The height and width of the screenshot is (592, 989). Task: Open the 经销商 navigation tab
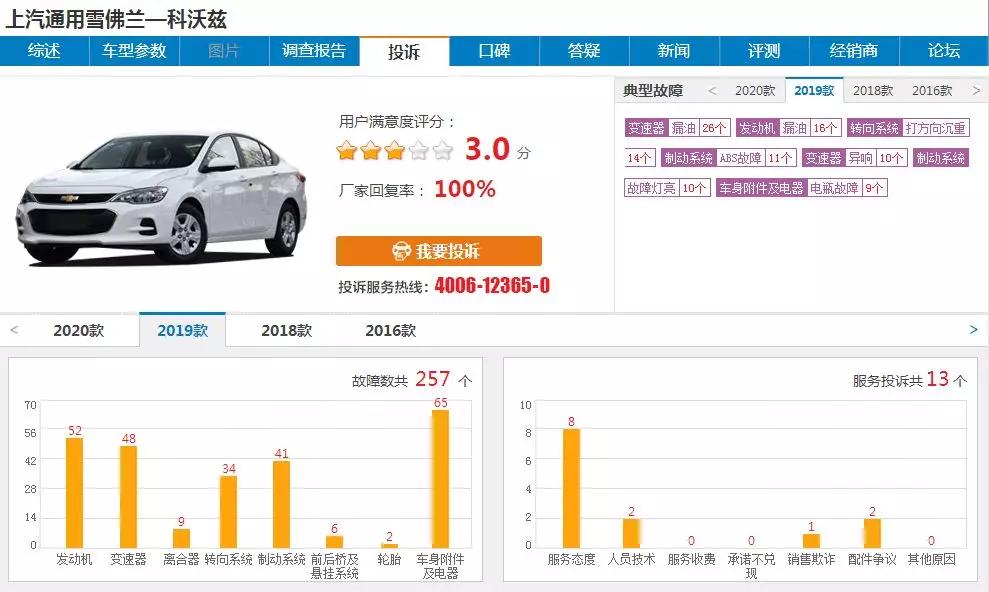pos(854,51)
